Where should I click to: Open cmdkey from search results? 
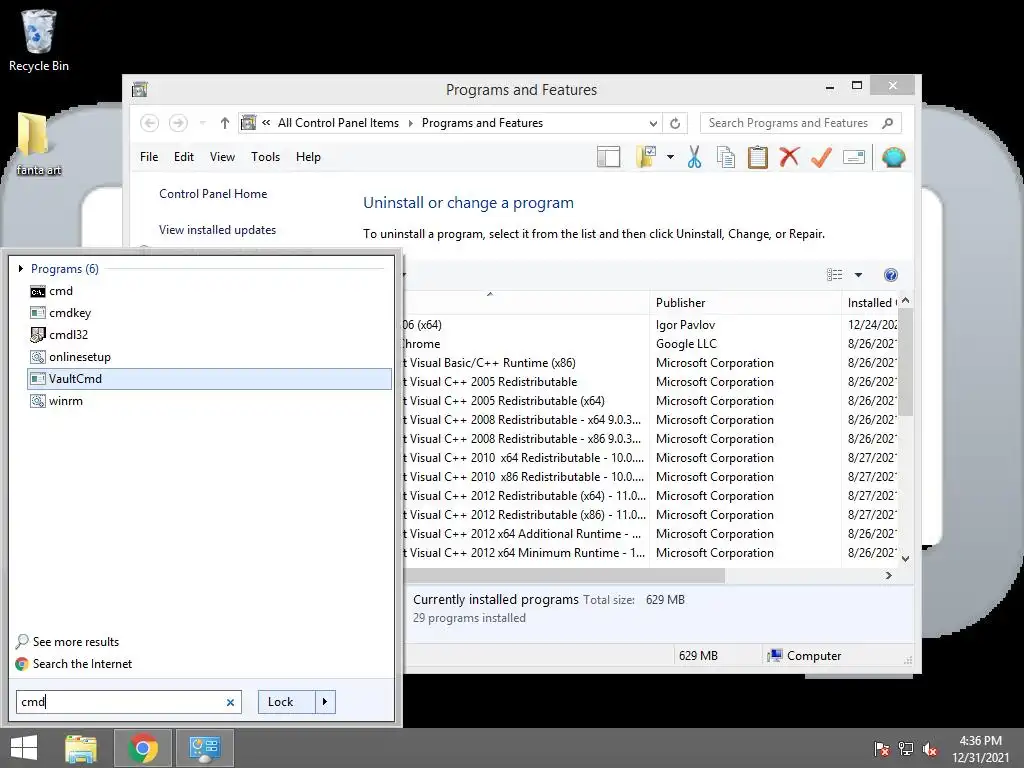[x=209, y=313]
